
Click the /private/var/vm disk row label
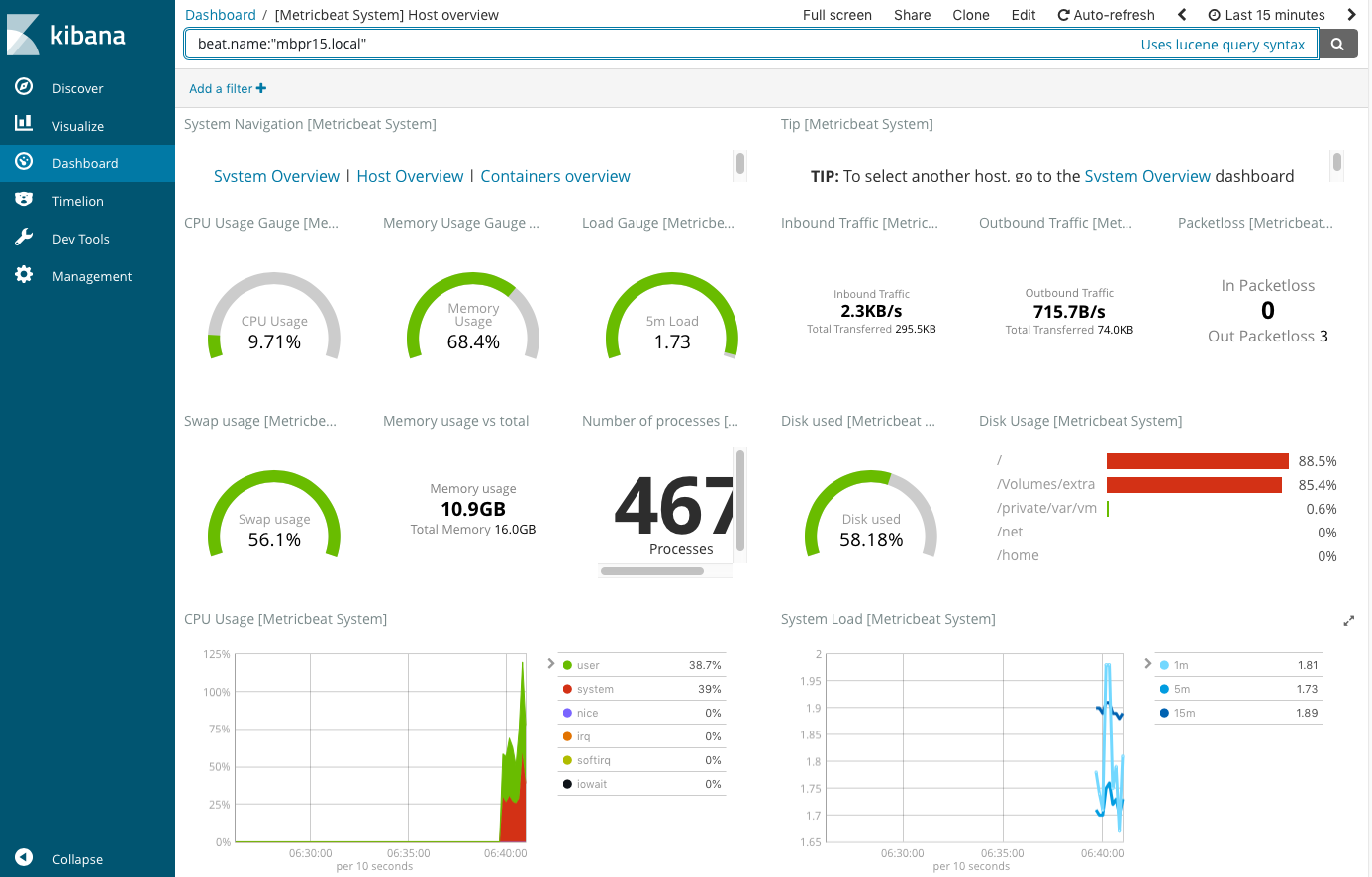point(1046,508)
